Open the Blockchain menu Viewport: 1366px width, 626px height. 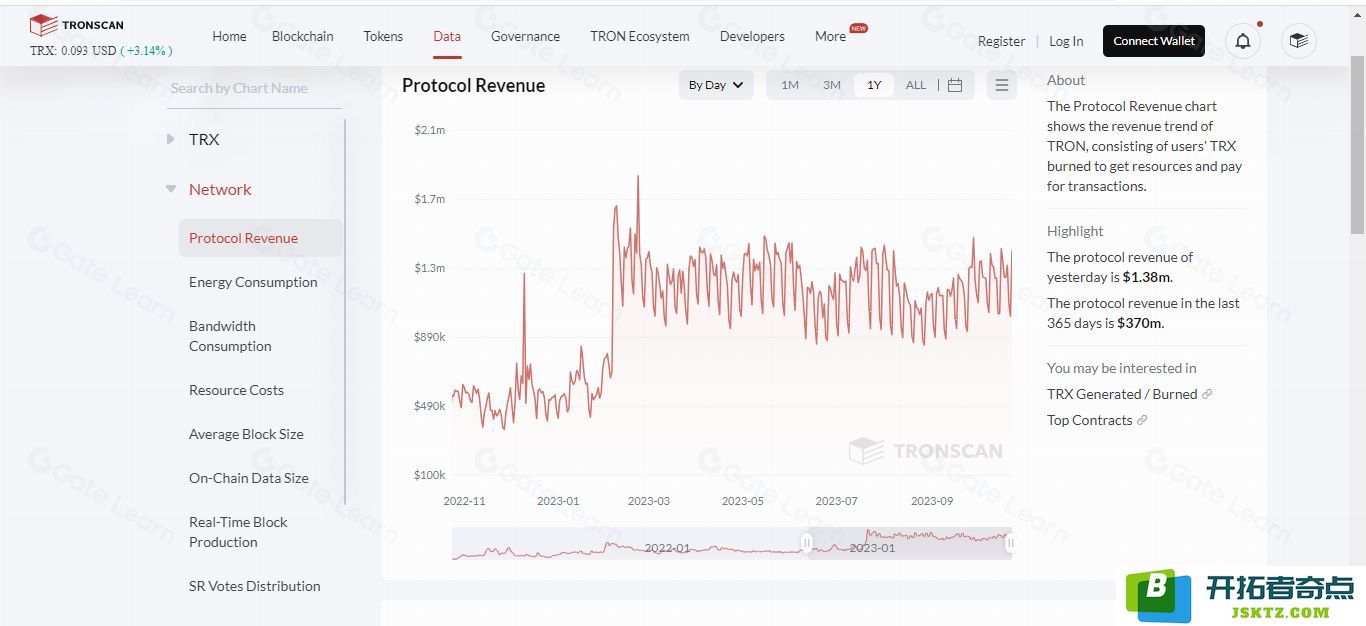click(x=303, y=36)
